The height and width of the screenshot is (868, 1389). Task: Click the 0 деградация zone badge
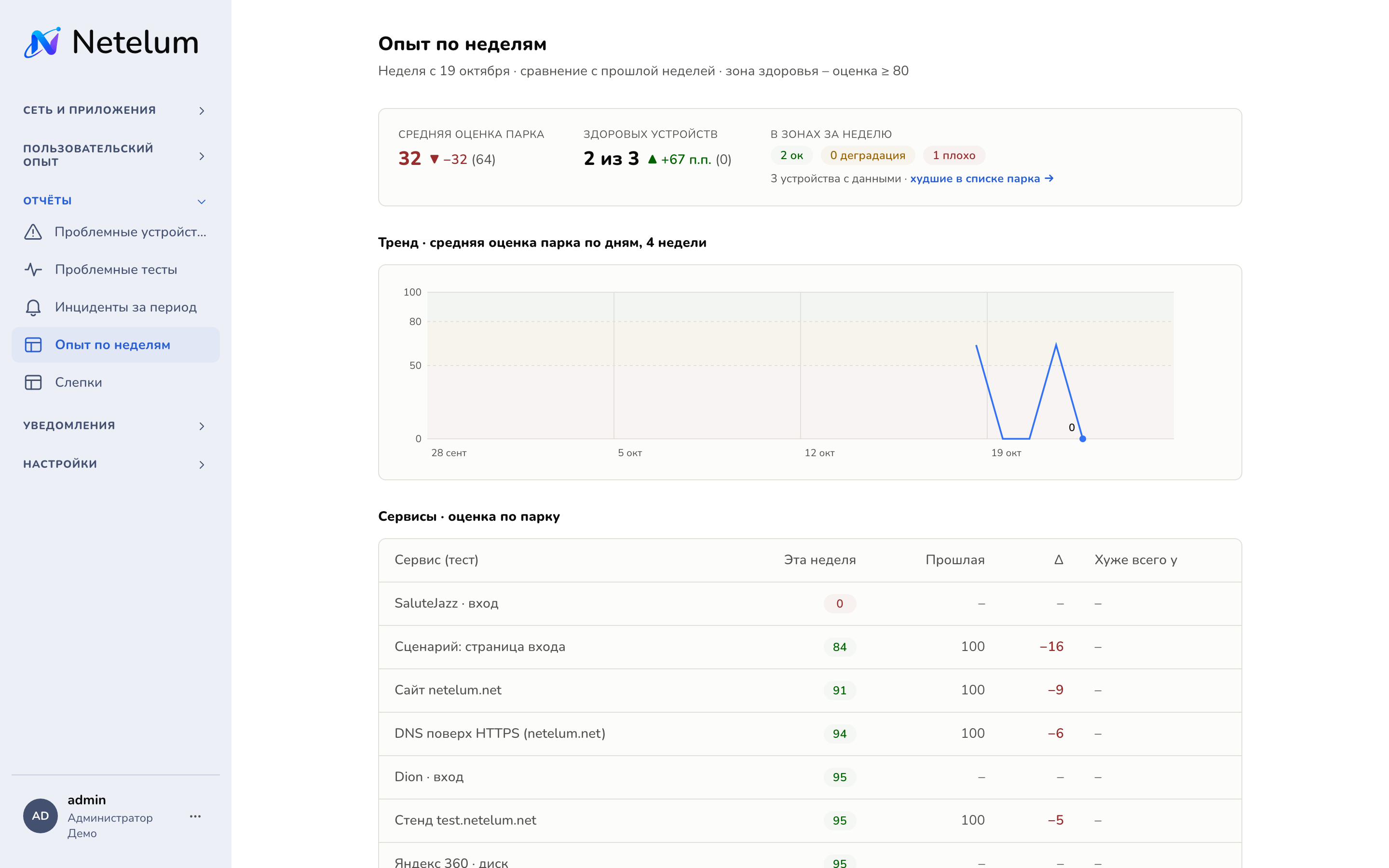[x=867, y=156]
